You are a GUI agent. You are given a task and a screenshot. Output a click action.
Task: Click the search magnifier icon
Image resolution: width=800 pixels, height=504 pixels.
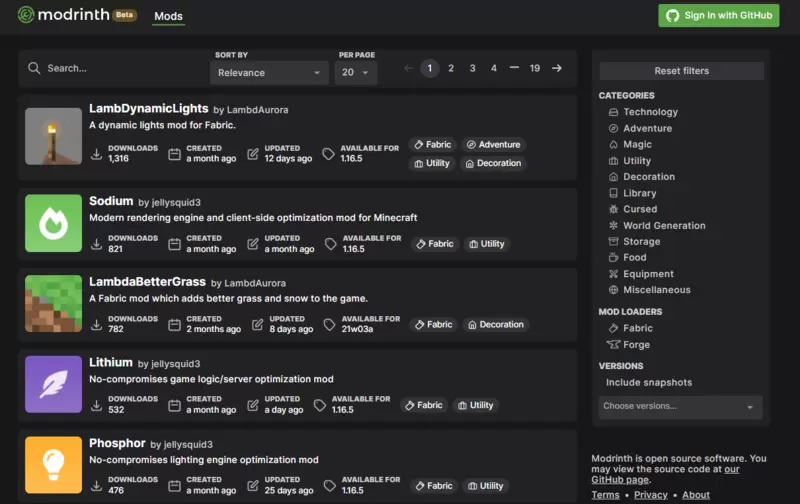(x=34, y=68)
